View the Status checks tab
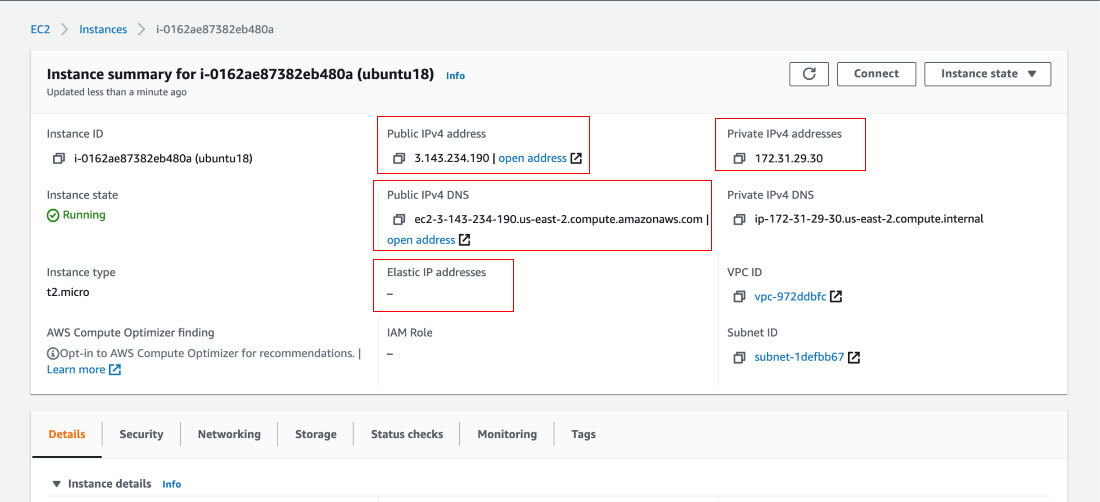 click(406, 434)
